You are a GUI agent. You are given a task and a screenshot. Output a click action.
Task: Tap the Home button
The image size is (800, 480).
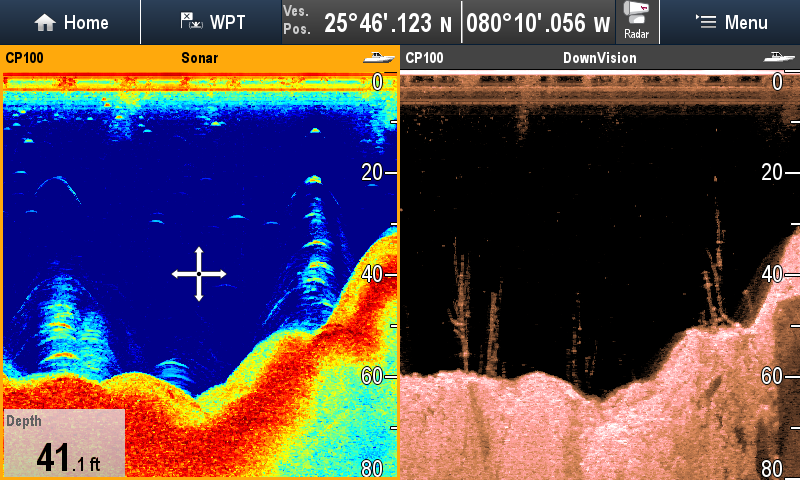(x=70, y=22)
